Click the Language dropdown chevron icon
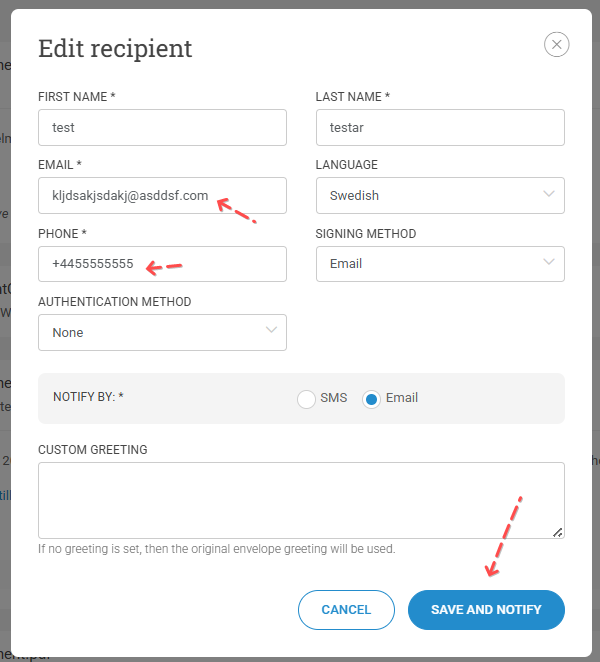The width and height of the screenshot is (600, 662). pos(548,194)
